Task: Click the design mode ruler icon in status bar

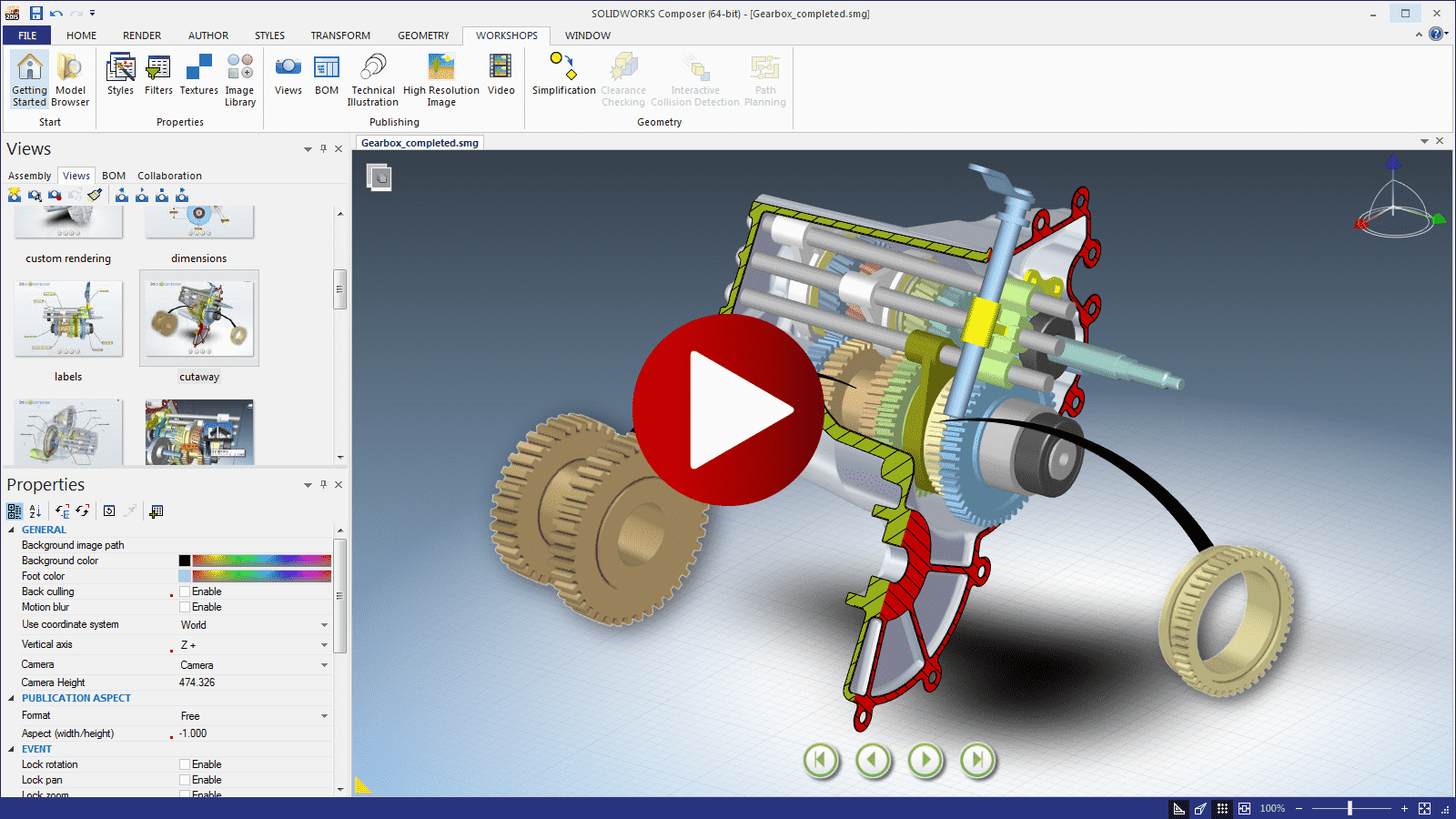Action: click(x=1179, y=808)
